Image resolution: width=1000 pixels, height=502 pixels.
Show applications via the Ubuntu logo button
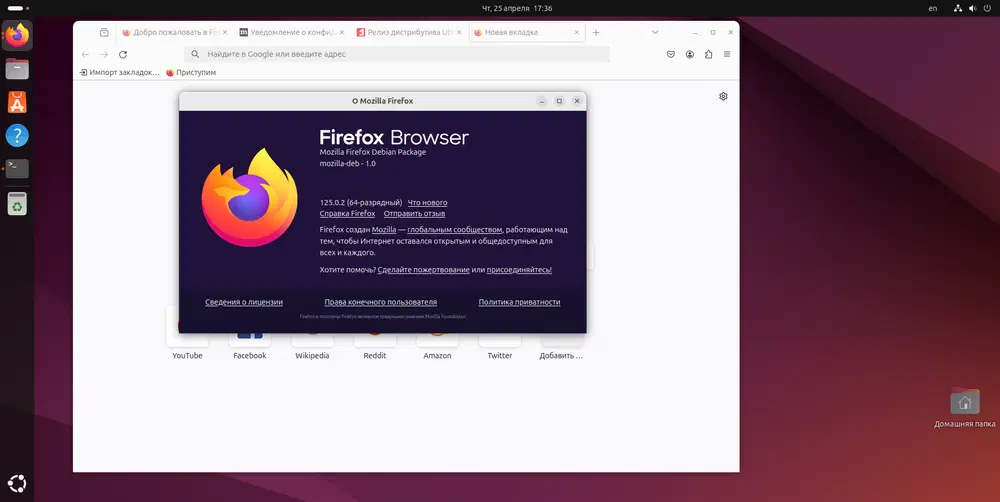(17, 484)
